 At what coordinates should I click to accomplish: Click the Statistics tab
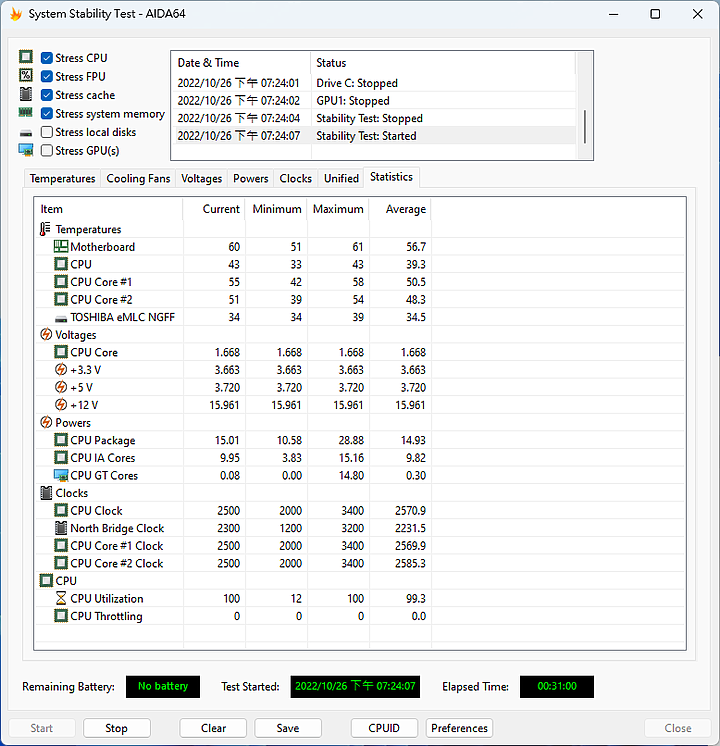tap(391, 177)
